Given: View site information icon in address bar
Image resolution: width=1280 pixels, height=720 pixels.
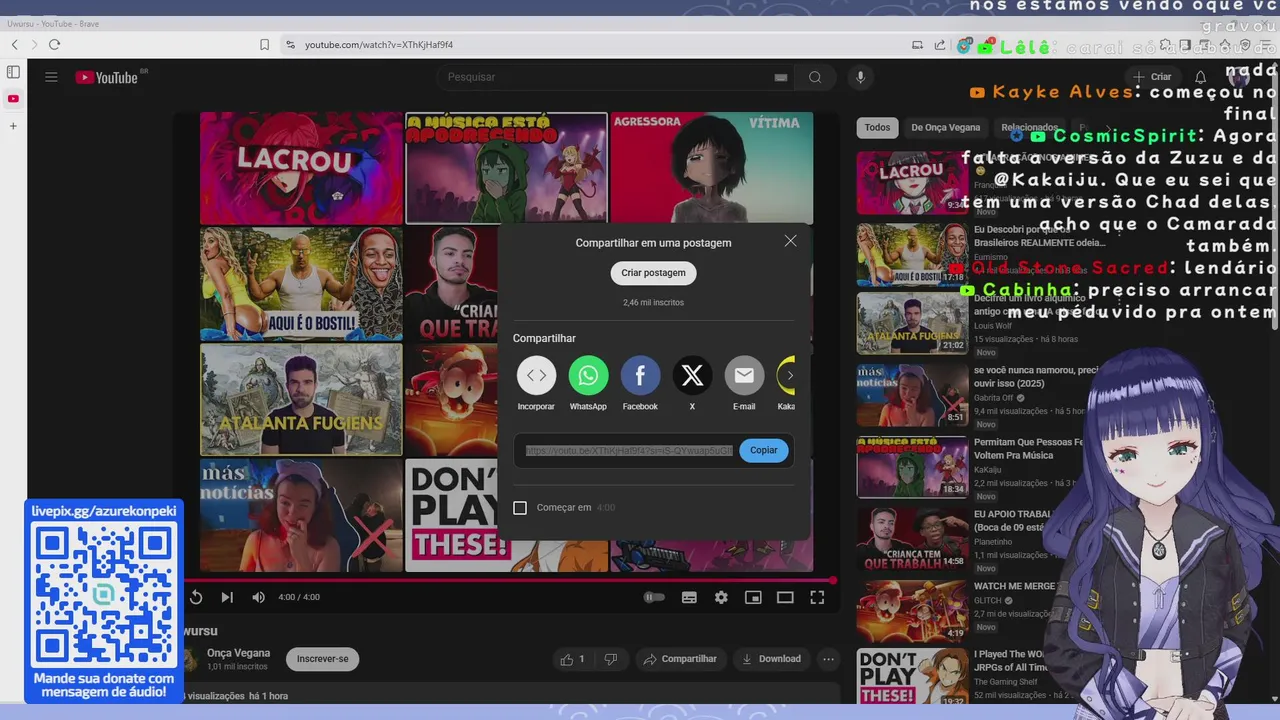Looking at the screenshot, I should [x=290, y=45].
